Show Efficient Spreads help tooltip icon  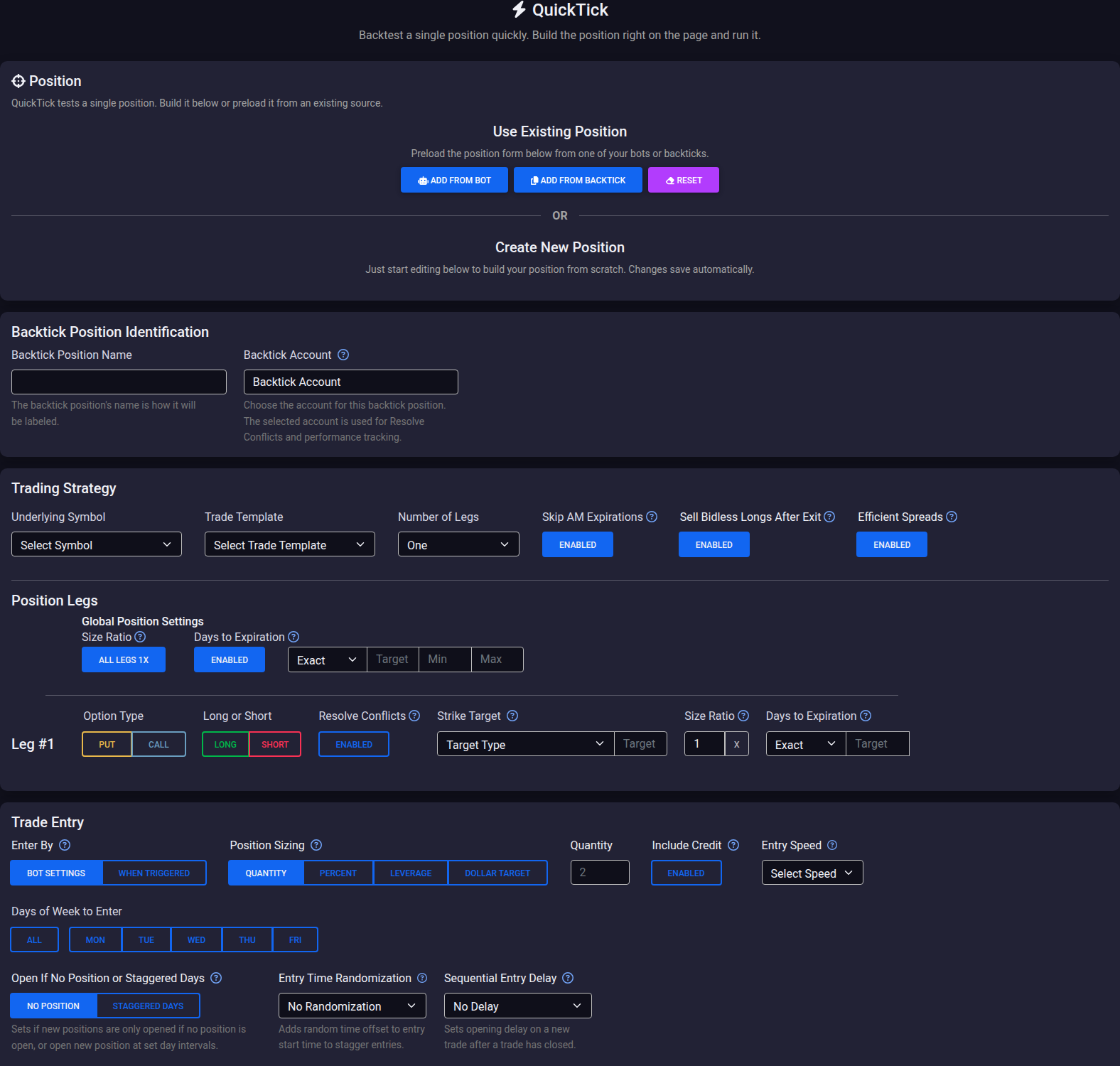[952, 517]
